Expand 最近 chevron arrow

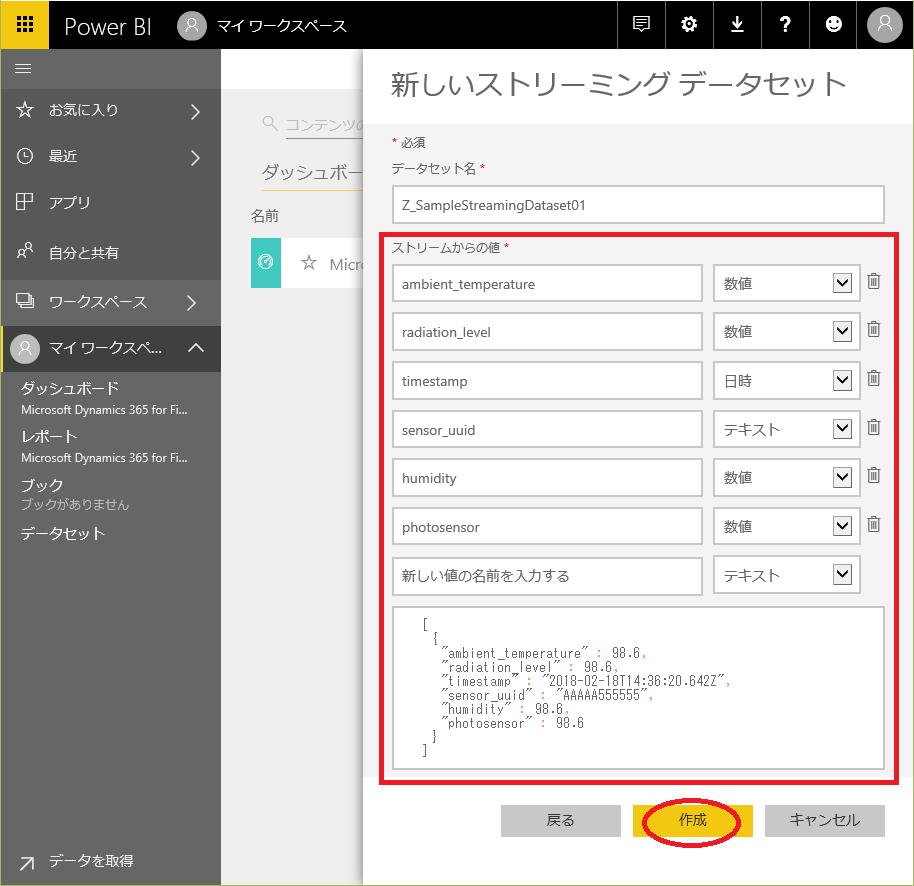195,157
